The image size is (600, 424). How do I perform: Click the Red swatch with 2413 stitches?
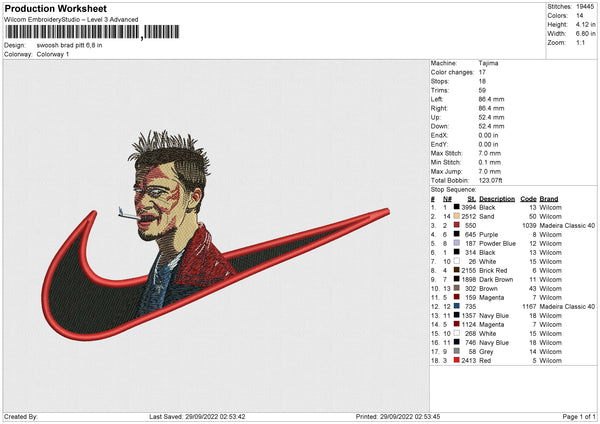[x=457, y=360]
